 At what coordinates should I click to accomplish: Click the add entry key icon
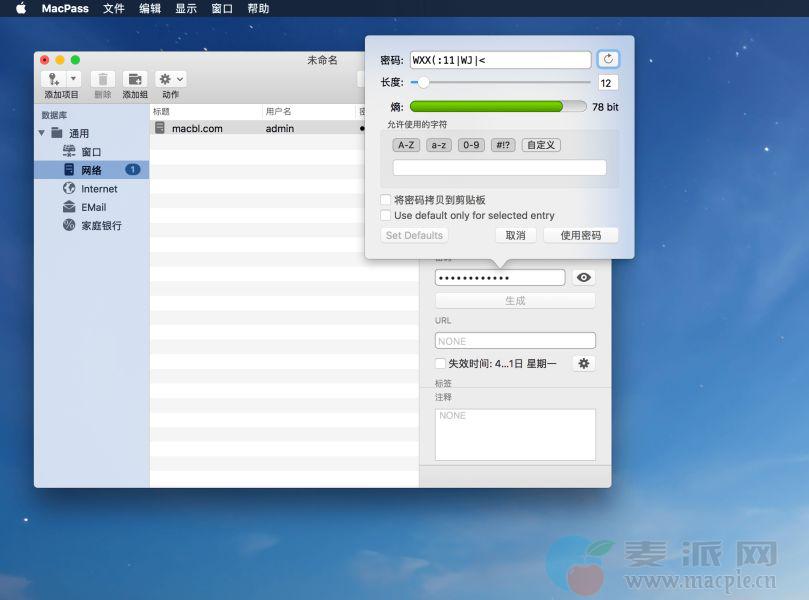click(x=53, y=79)
